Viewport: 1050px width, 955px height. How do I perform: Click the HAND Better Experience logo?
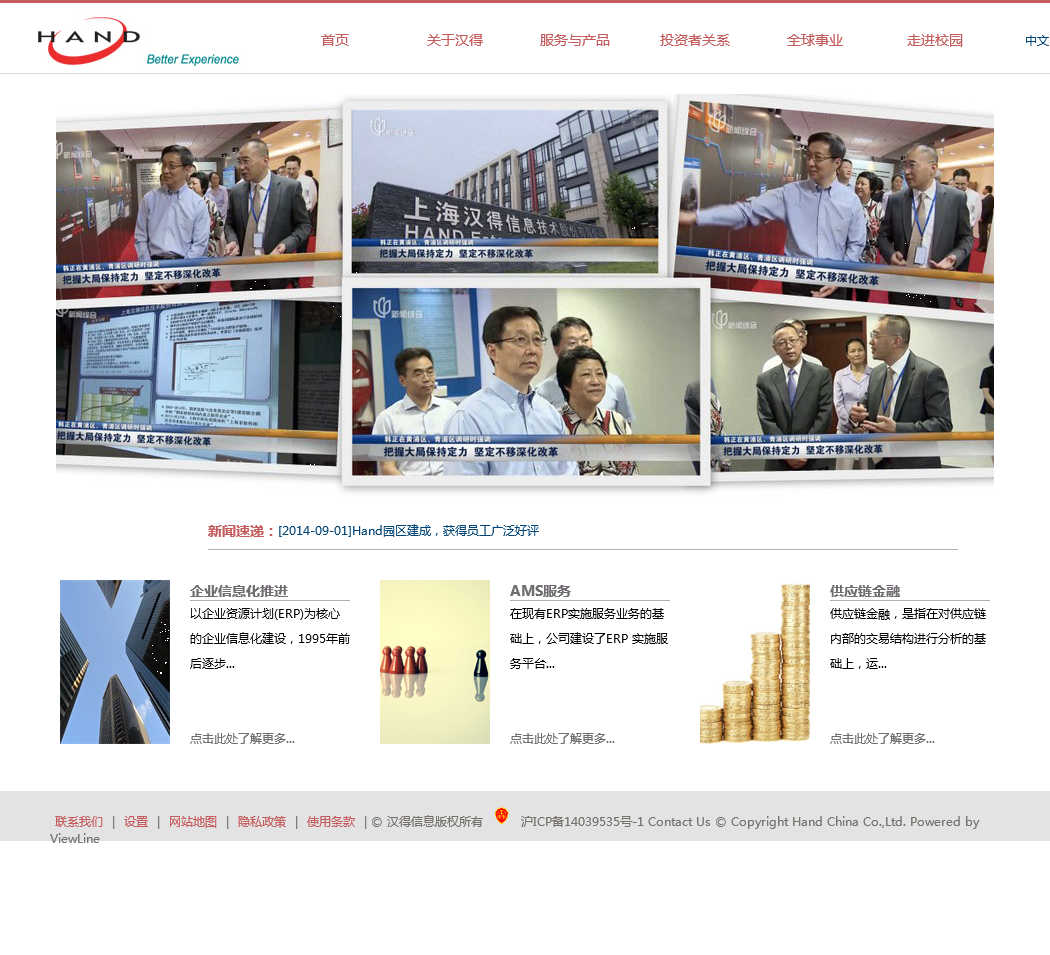click(137, 42)
